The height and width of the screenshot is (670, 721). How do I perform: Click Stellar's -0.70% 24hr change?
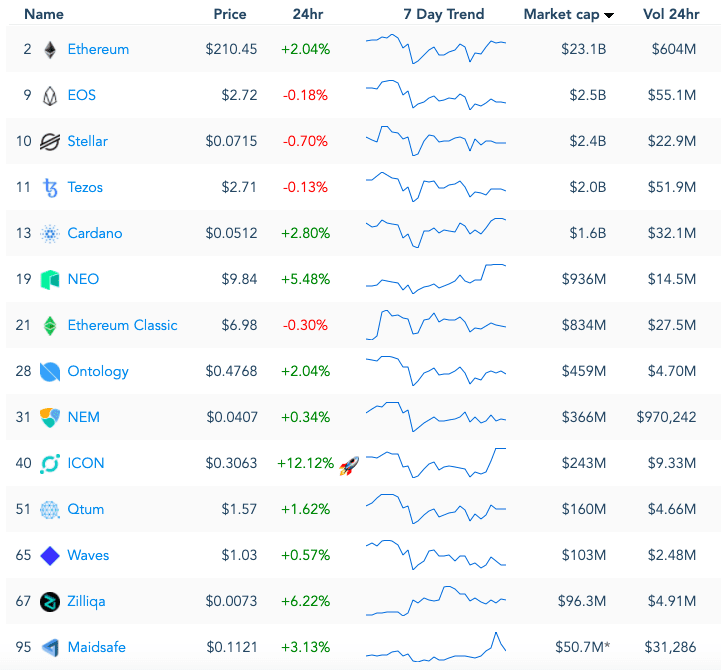pyautogui.click(x=305, y=141)
